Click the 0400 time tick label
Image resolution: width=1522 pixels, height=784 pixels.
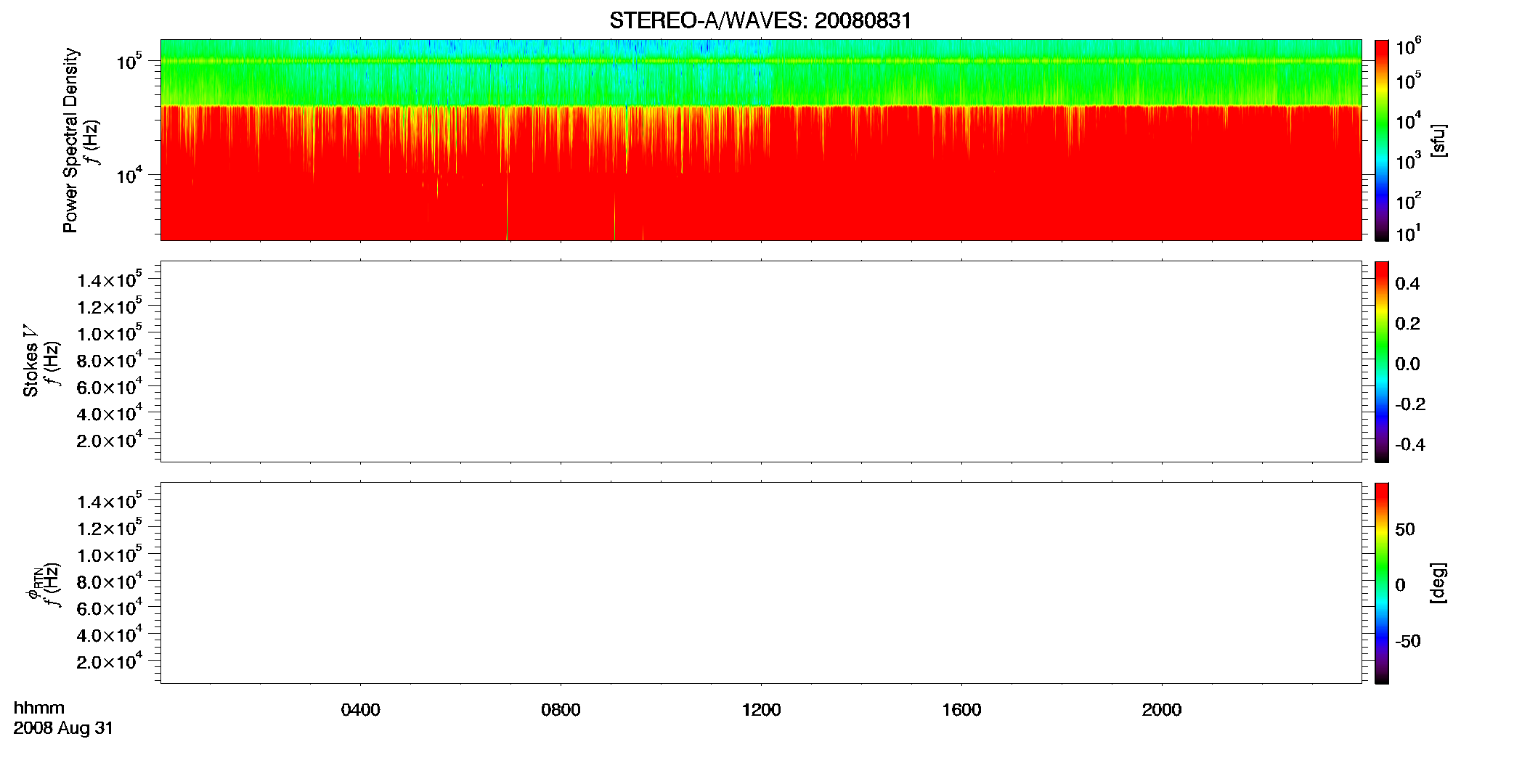360,710
